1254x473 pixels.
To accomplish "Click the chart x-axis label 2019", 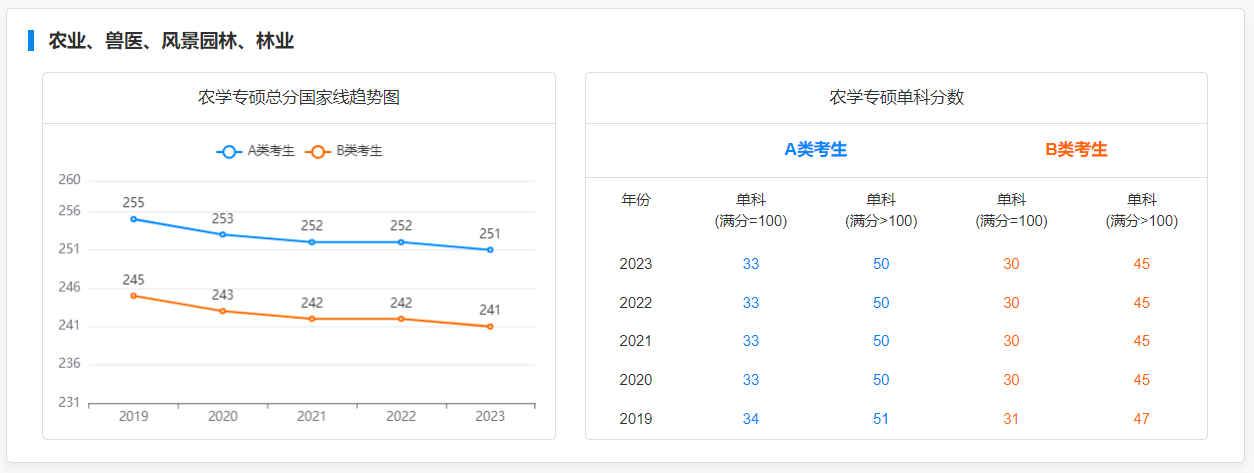I will click(x=134, y=416).
